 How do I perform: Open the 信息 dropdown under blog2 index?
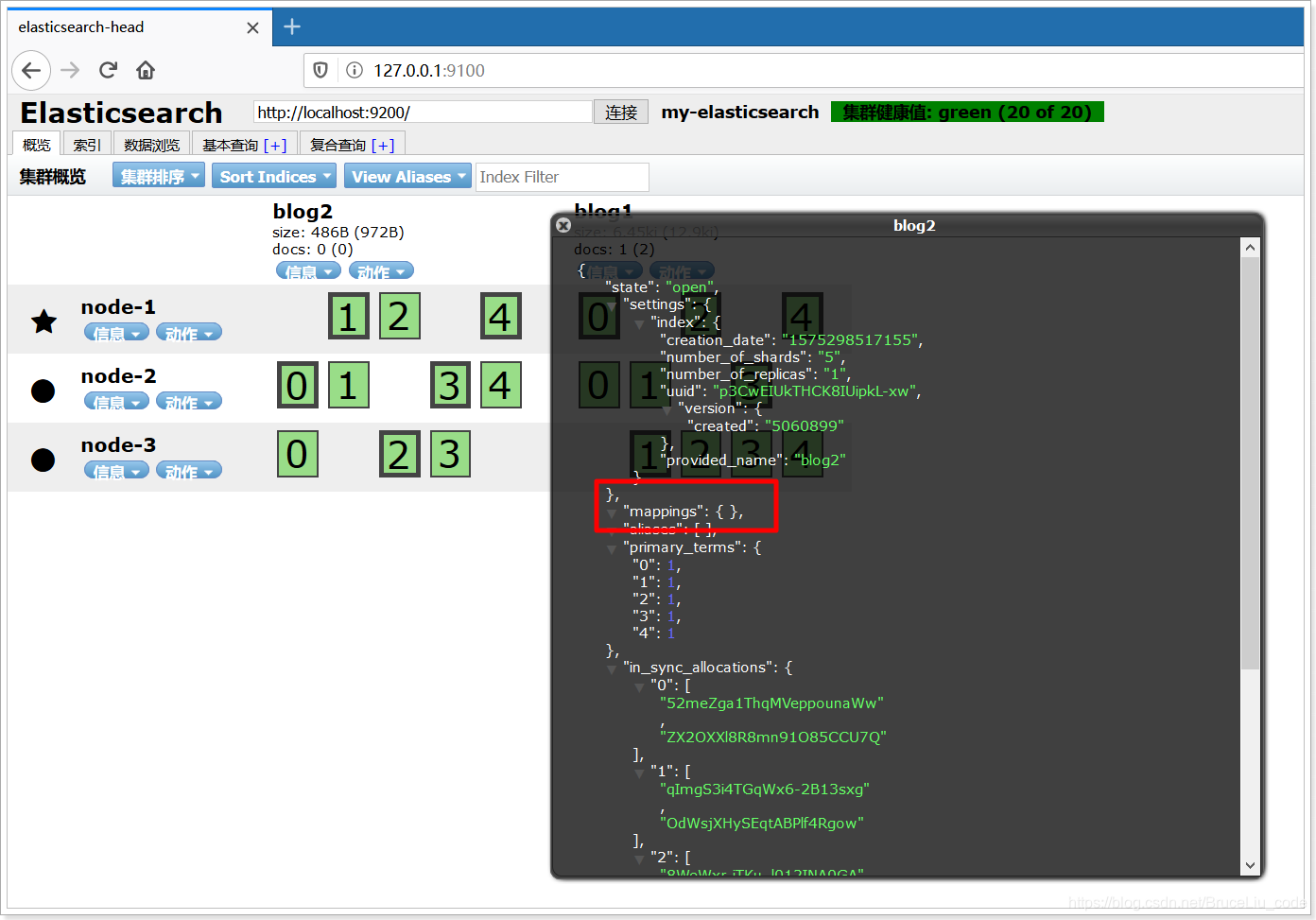[x=308, y=271]
